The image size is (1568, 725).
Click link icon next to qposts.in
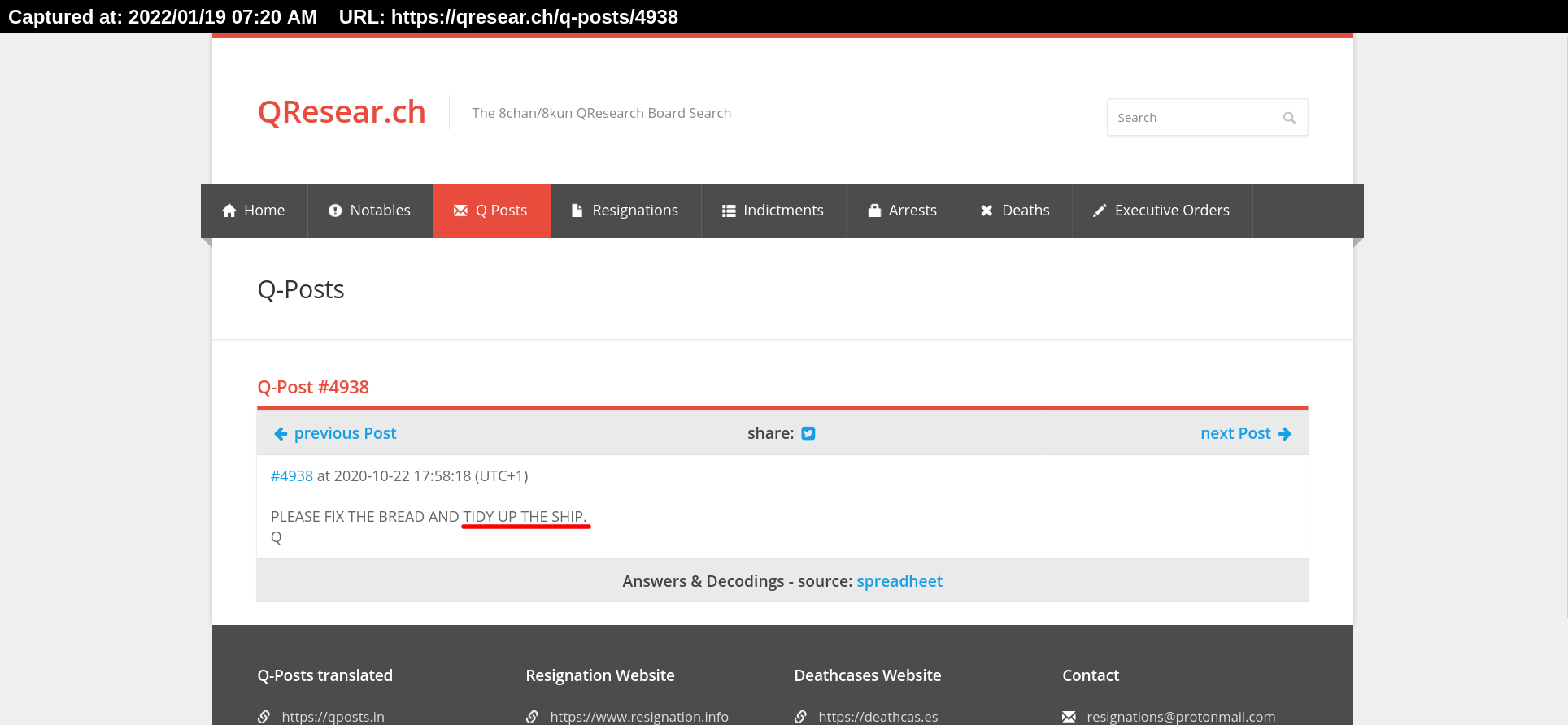point(264,717)
